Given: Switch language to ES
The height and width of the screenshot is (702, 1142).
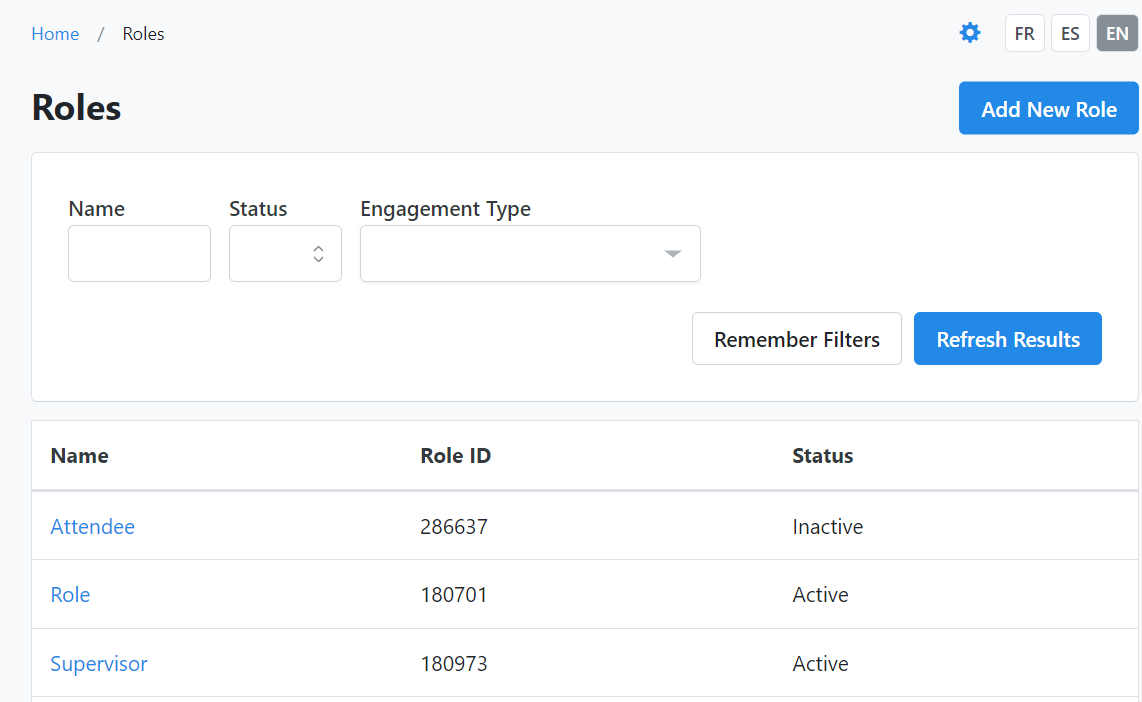Looking at the screenshot, I should point(1070,33).
